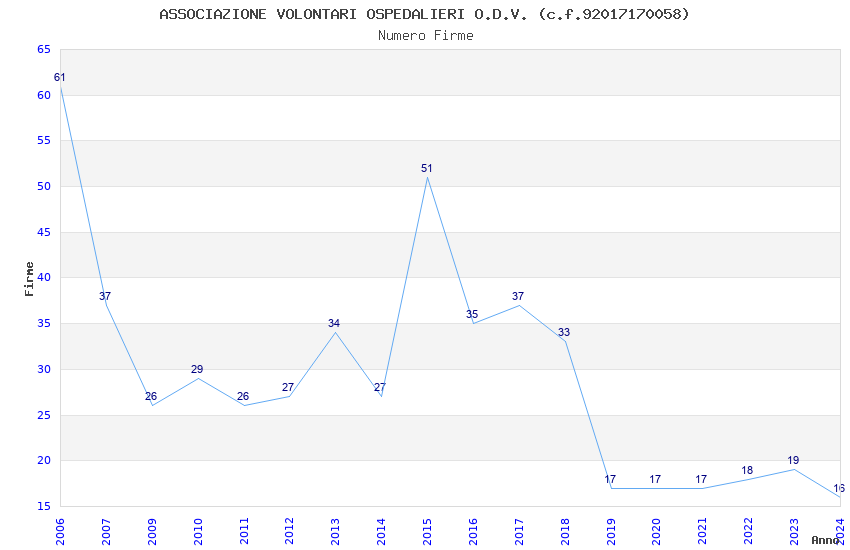Click y-axis tick label 50
This screenshot has width=850, height=550.
[44, 186]
